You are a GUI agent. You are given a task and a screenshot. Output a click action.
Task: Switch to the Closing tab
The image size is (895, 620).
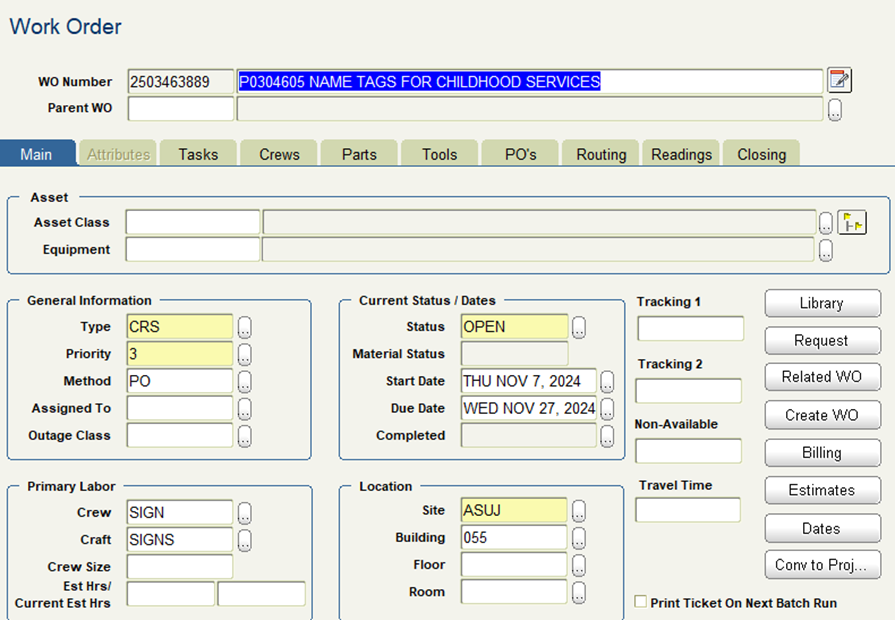761,154
